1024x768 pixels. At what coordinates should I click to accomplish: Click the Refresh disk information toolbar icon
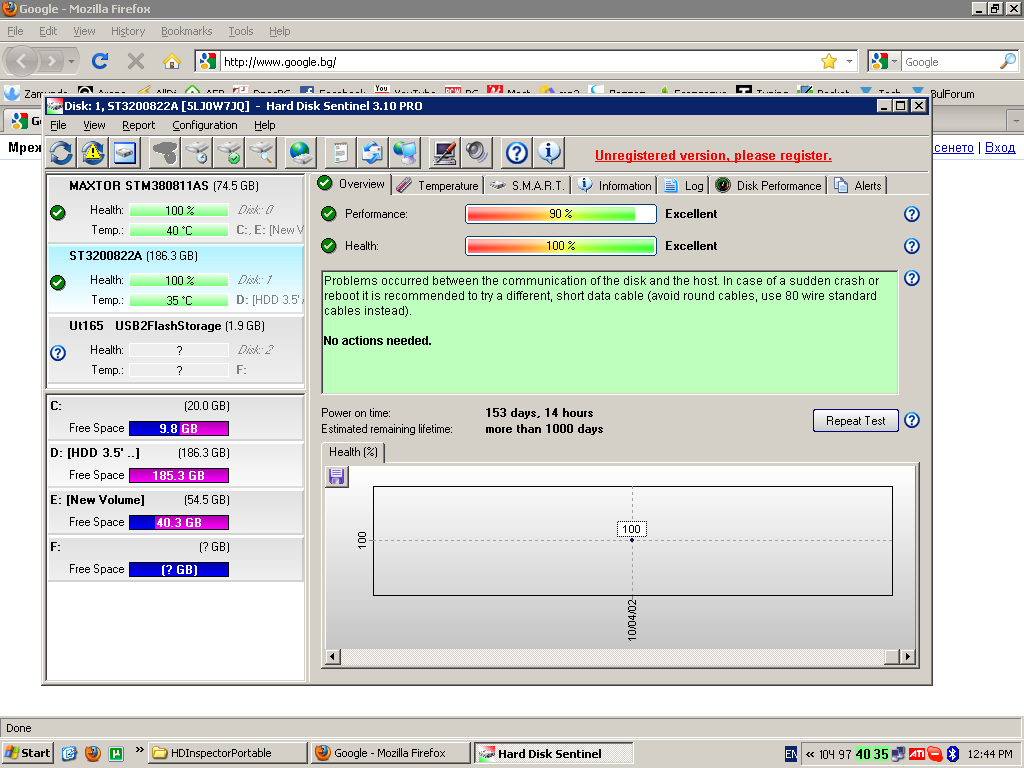tap(62, 152)
